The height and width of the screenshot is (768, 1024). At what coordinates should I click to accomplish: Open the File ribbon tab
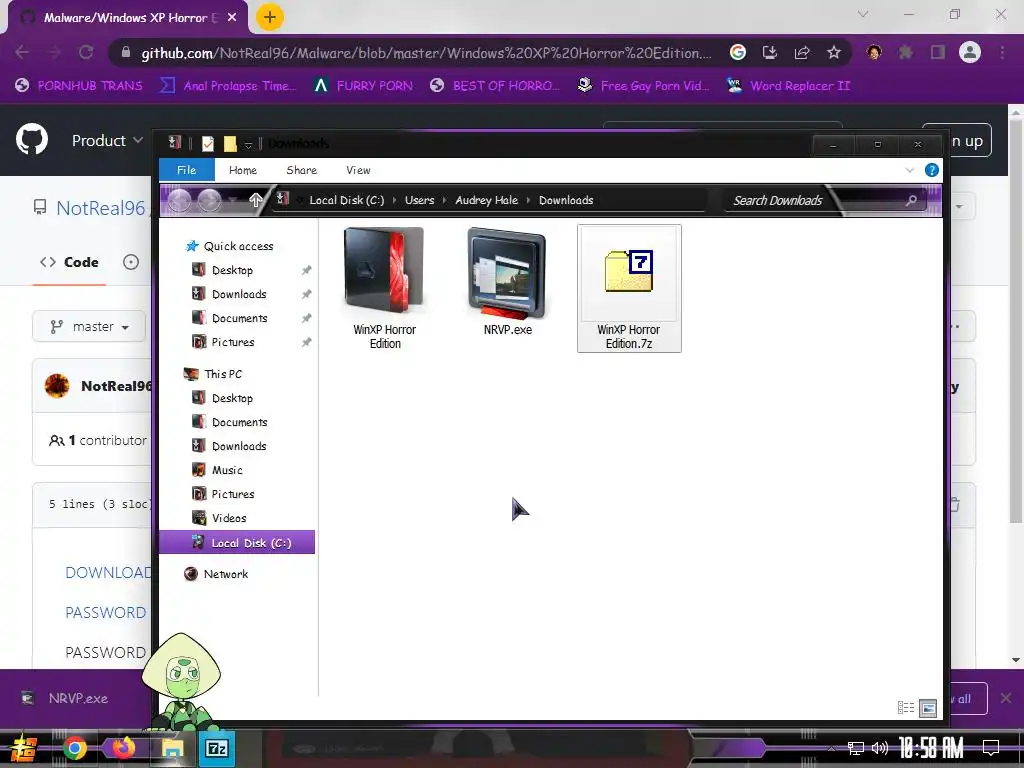point(187,170)
